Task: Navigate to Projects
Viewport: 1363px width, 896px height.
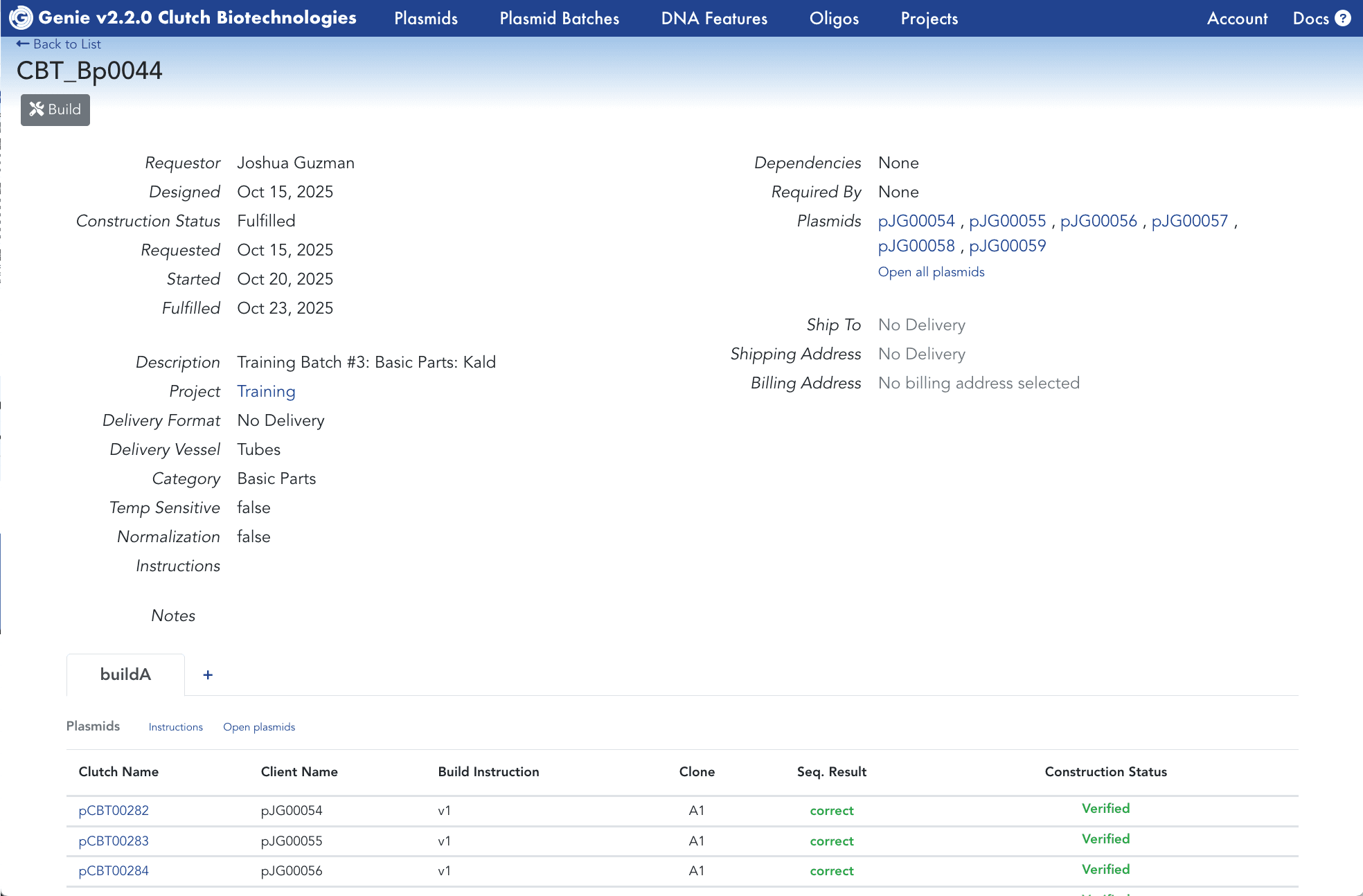Action: pos(929,19)
